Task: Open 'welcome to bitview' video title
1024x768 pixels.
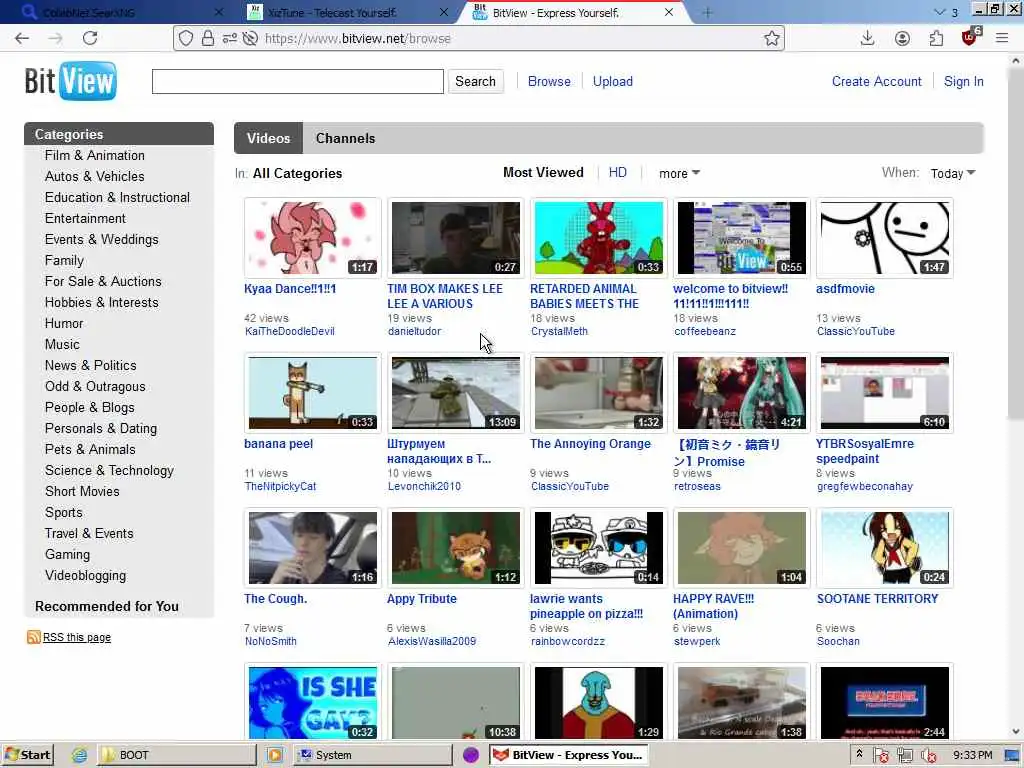Action: click(x=730, y=296)
